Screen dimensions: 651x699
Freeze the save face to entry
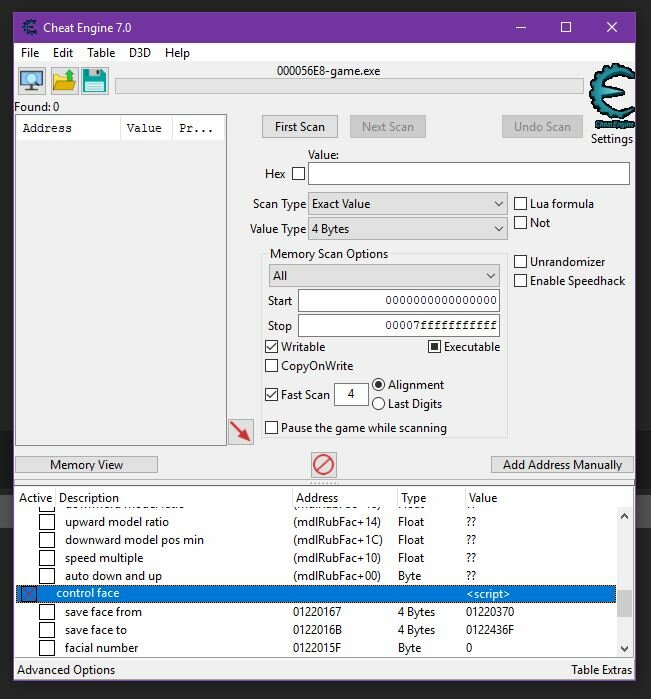pos(47,630)
